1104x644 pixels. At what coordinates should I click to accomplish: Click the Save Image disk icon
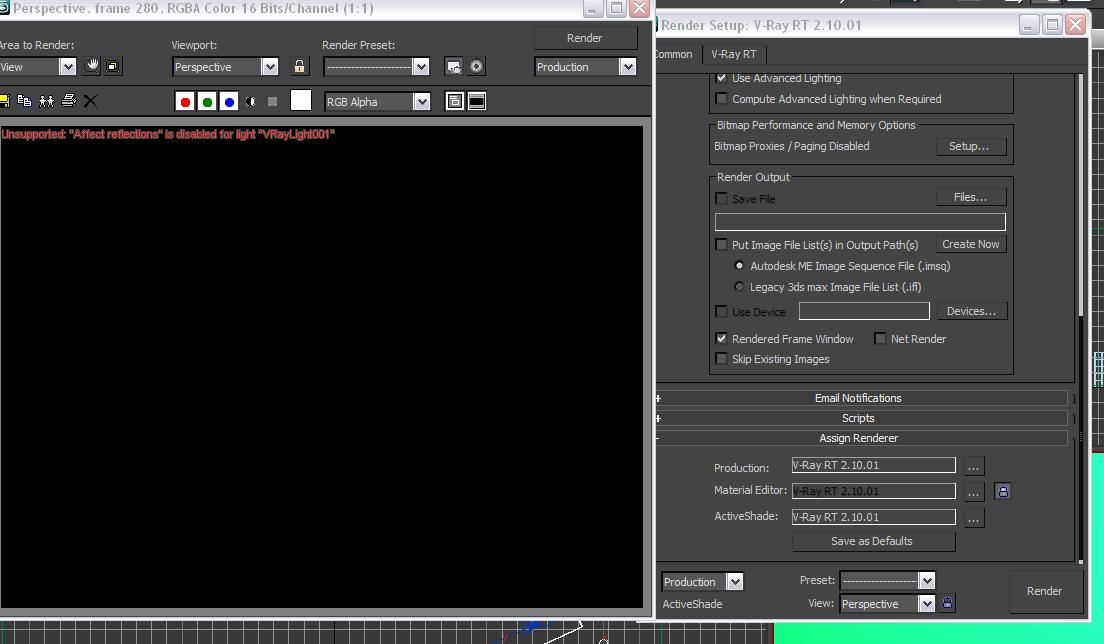pyautogui.click(x=4, y=101)
